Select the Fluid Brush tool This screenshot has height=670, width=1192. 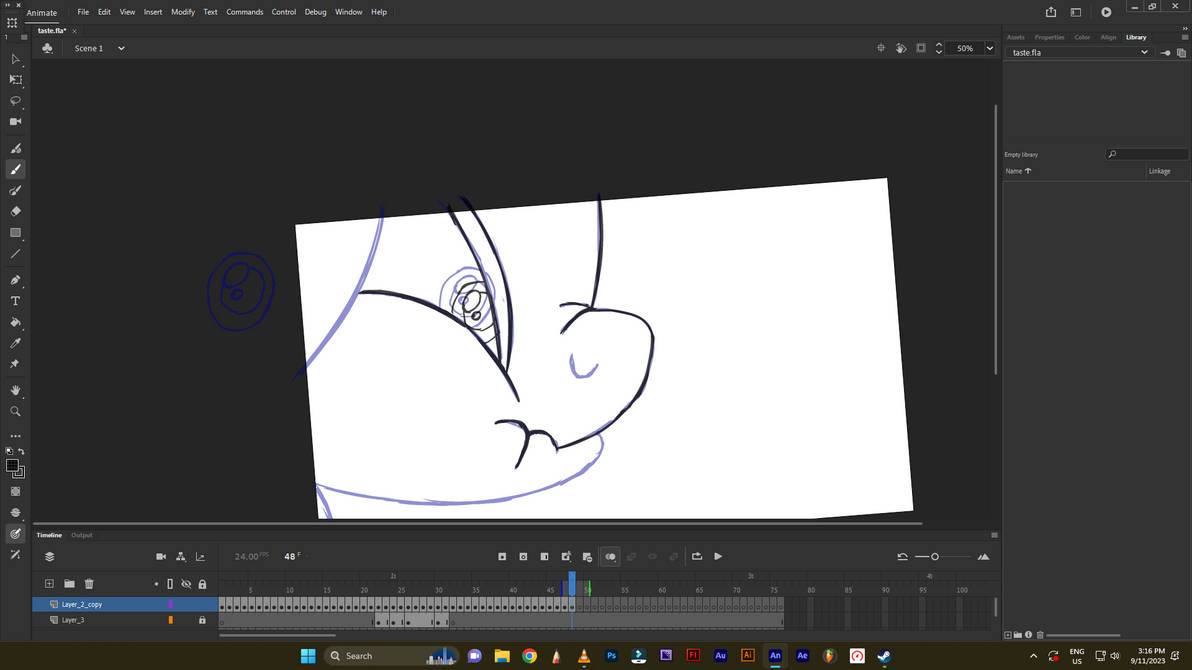pyautogui.click(x=15, y=148)
